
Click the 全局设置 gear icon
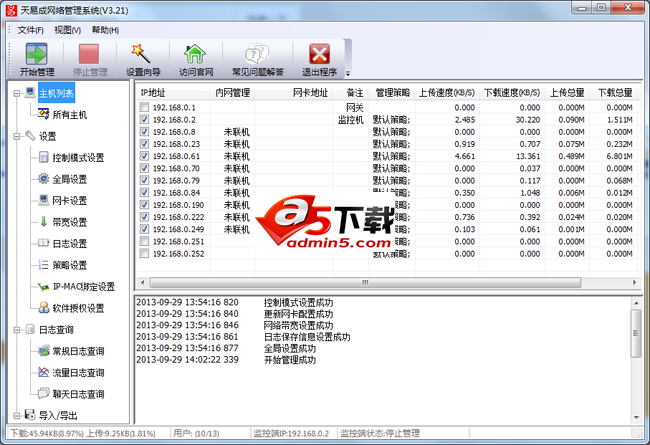click(44, 179)
